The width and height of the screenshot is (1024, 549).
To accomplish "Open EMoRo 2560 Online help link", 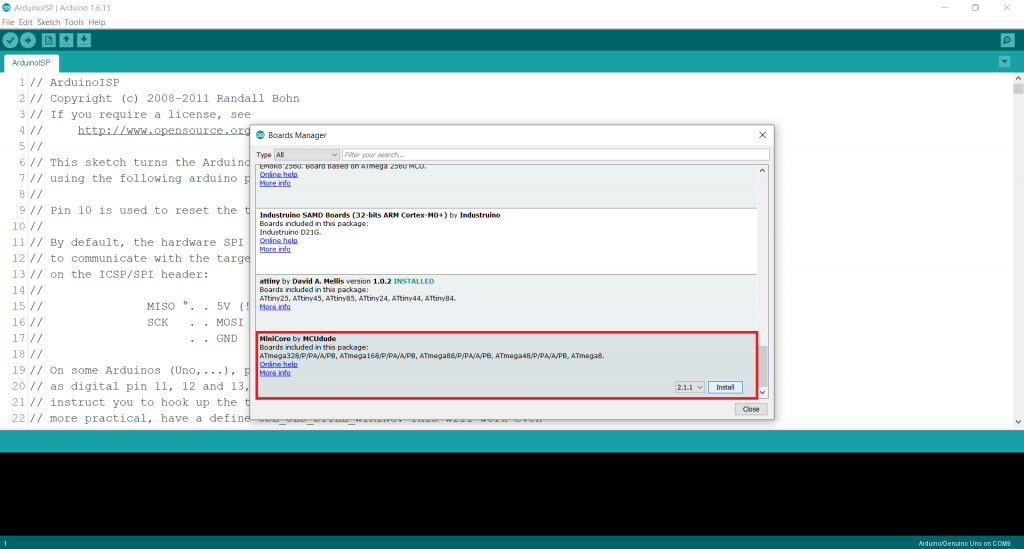I will coord(278,175).
